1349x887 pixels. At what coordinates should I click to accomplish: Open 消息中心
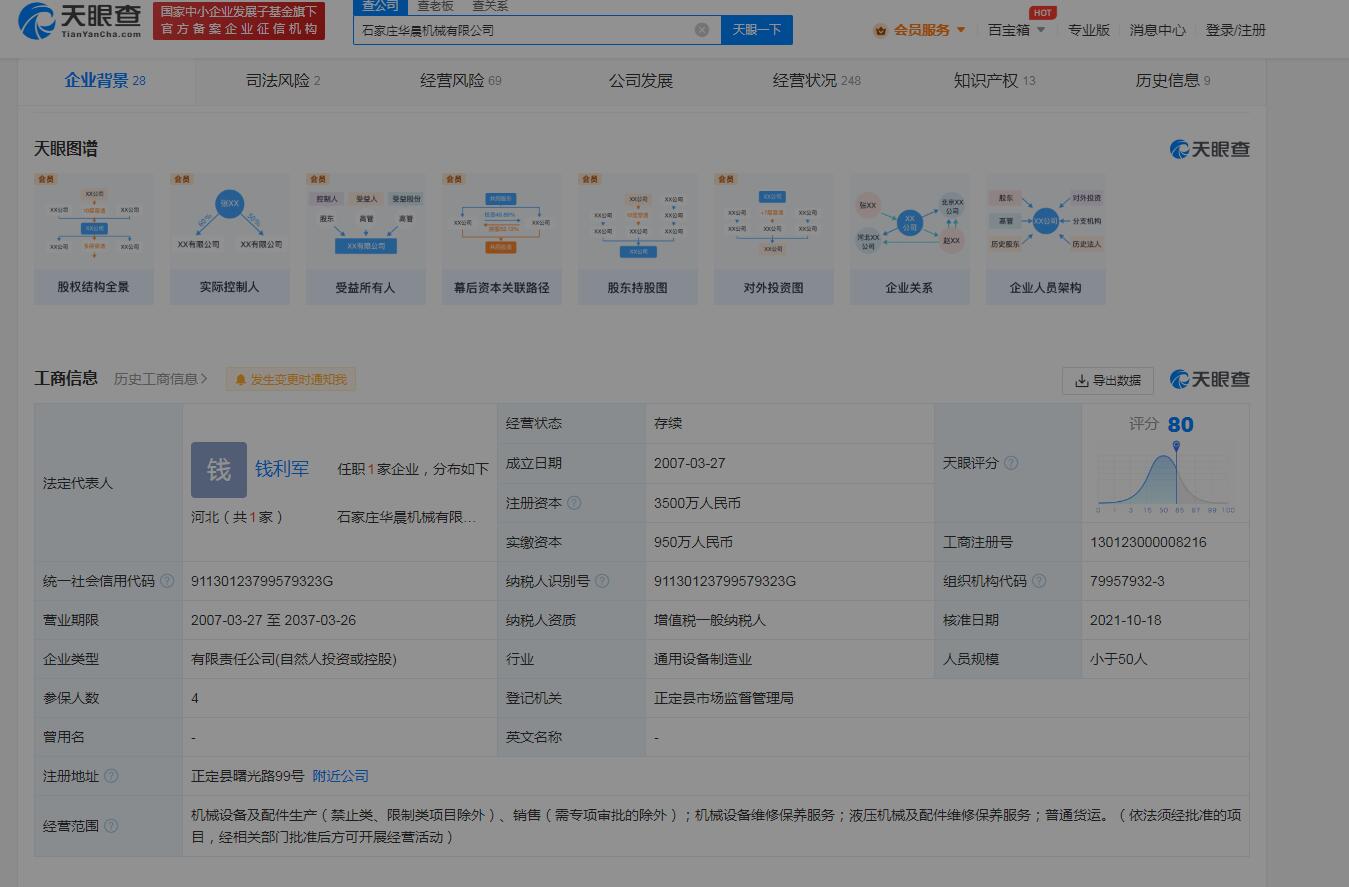click(x=1157, y=30)
